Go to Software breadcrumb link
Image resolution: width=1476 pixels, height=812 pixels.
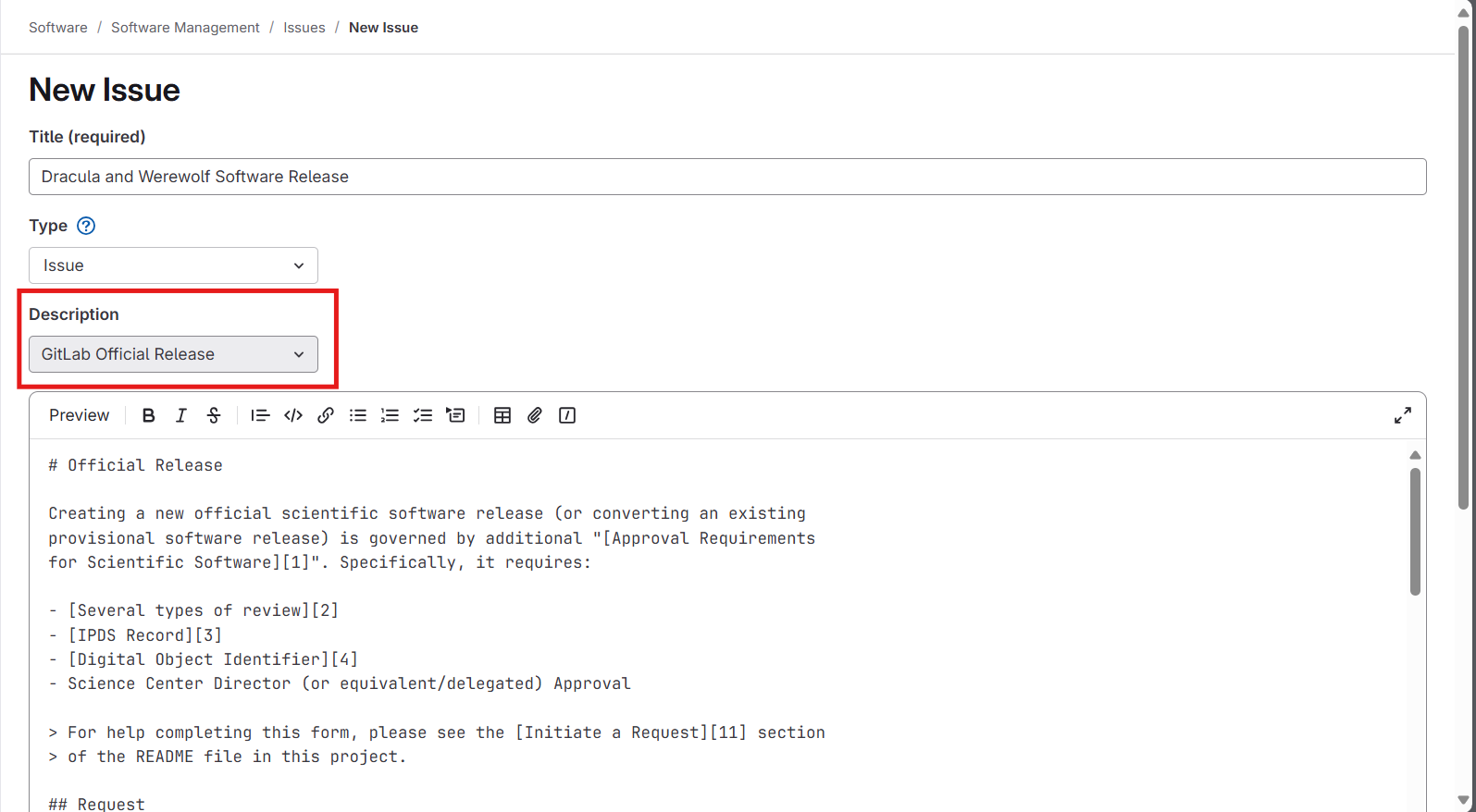(58, 28)
